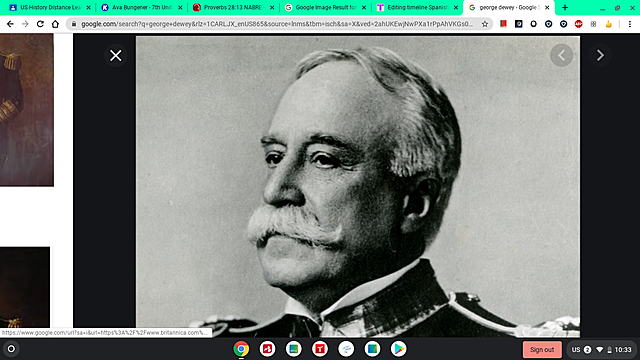Open notification count badge in tray
This screenshot has width=640, height=360.
point(587,349)
